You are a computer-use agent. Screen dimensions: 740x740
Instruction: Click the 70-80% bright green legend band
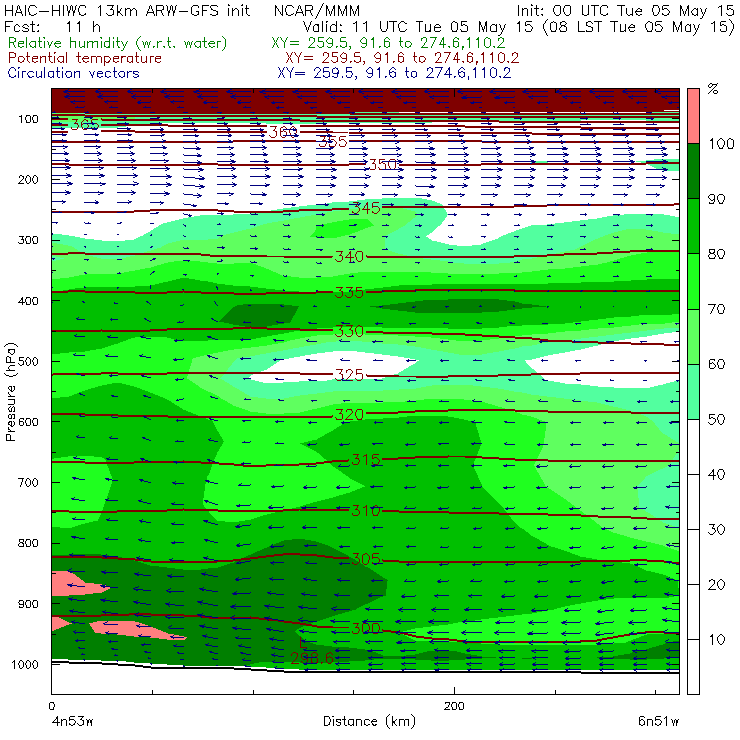click(693, 281)
